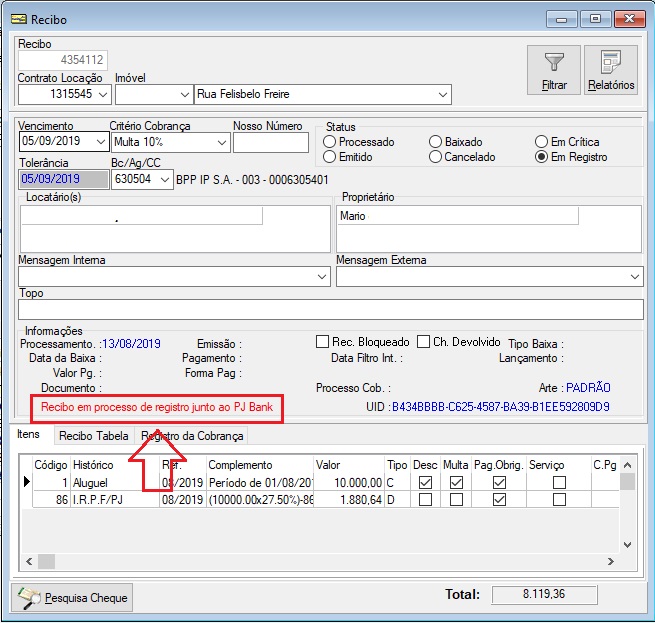Click the grid scroll-up arrow

627,465
